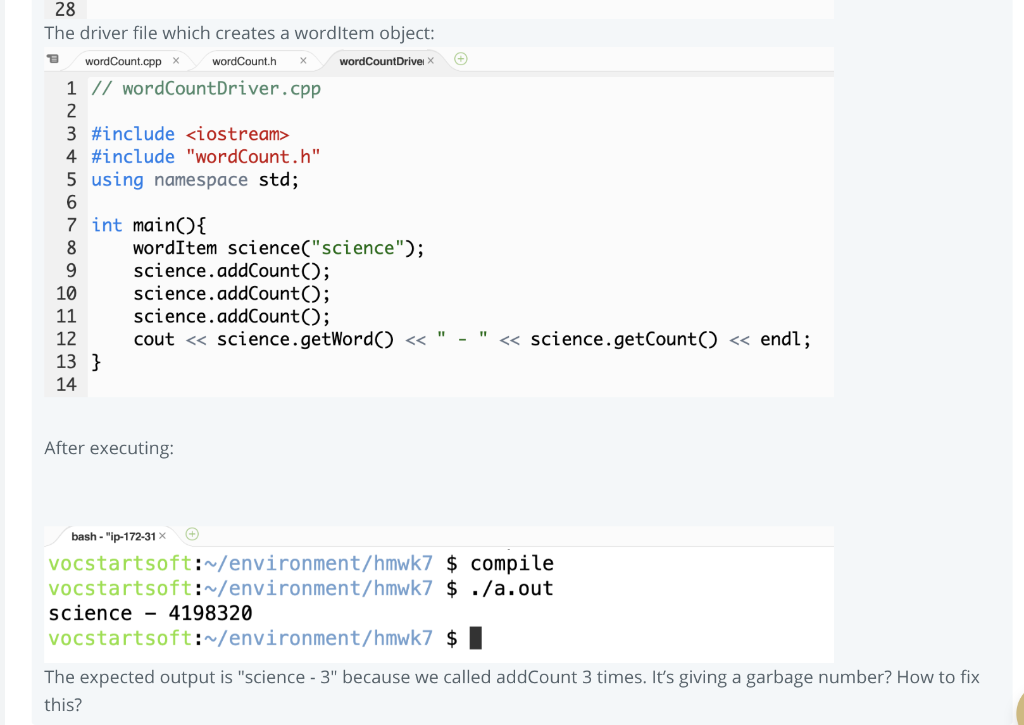Close the wordCount.cpp tab with its X icon

tap(176, 60)
